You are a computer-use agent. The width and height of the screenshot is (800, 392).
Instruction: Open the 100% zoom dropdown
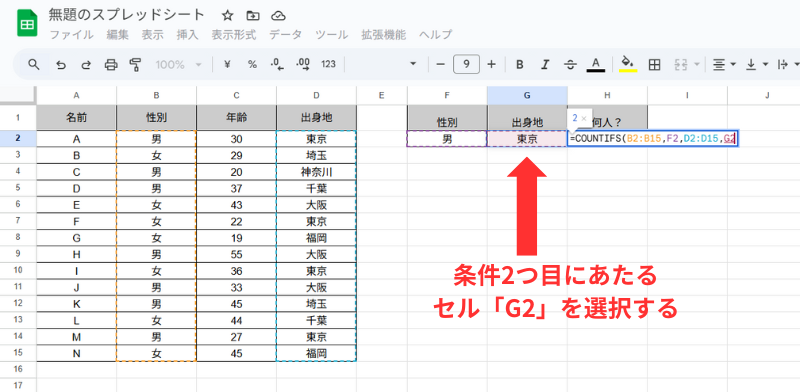click(x=179, y=64)
